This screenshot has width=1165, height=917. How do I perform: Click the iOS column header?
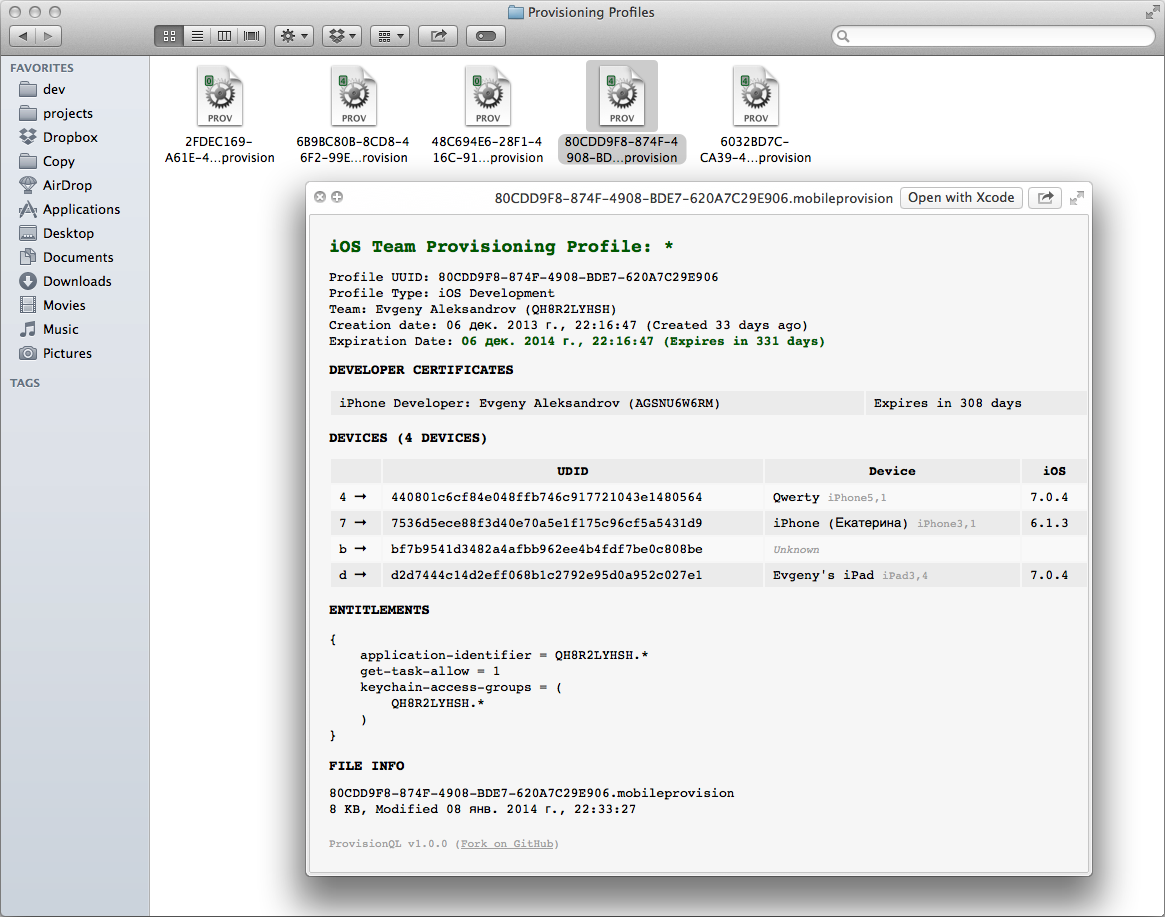(x=1054, y=471)
